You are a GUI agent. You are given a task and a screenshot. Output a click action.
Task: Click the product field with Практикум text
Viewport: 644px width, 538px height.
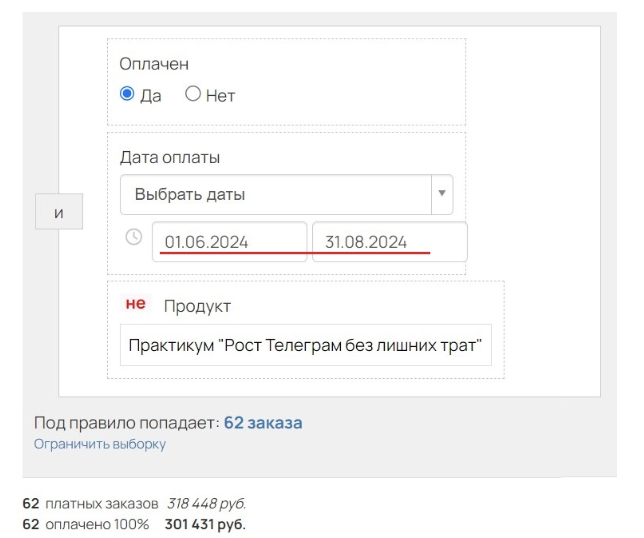click(305, 346)
